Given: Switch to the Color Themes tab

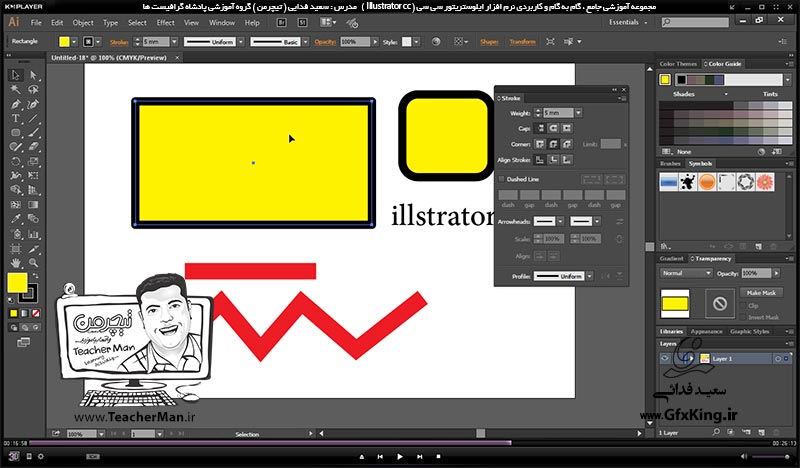Looking at the screenshot, I should click(678, 64).
